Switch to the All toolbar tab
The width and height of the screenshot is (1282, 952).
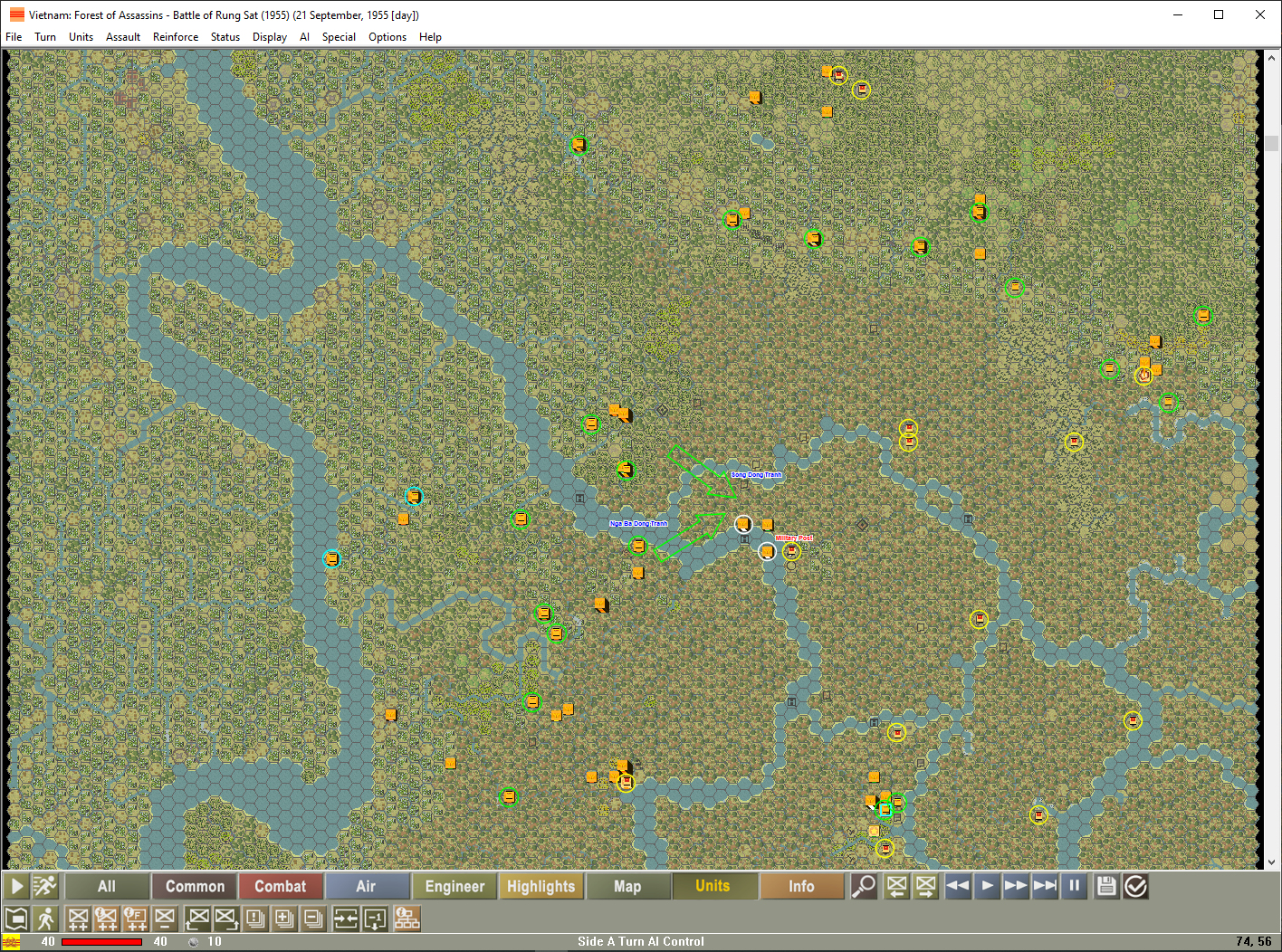click(x=107, y=886)
